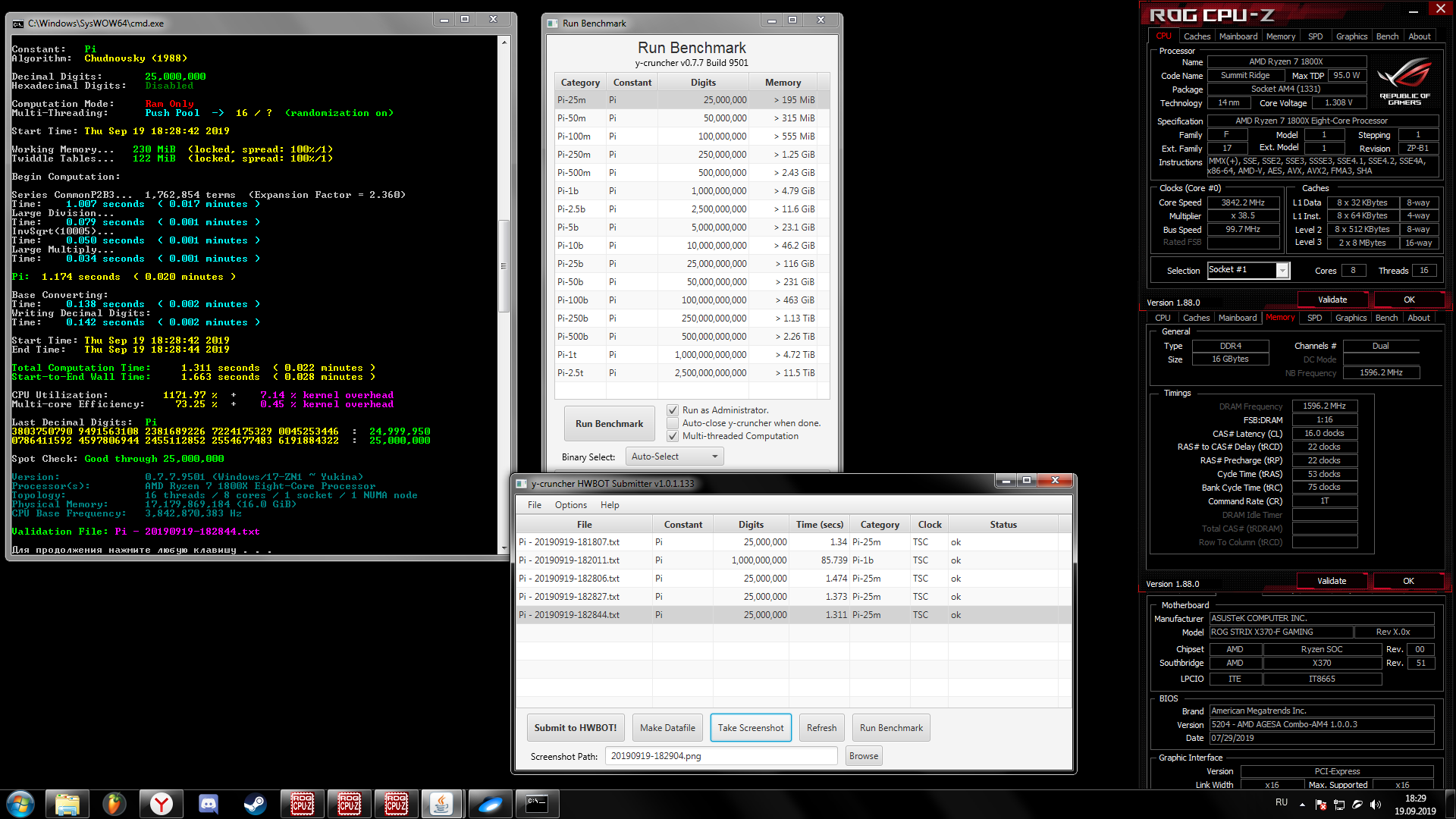The height and width of the screenshot is (819, 1456).
Task: Minimize the HWBOT Submitter window
Action: (1006, 481)
